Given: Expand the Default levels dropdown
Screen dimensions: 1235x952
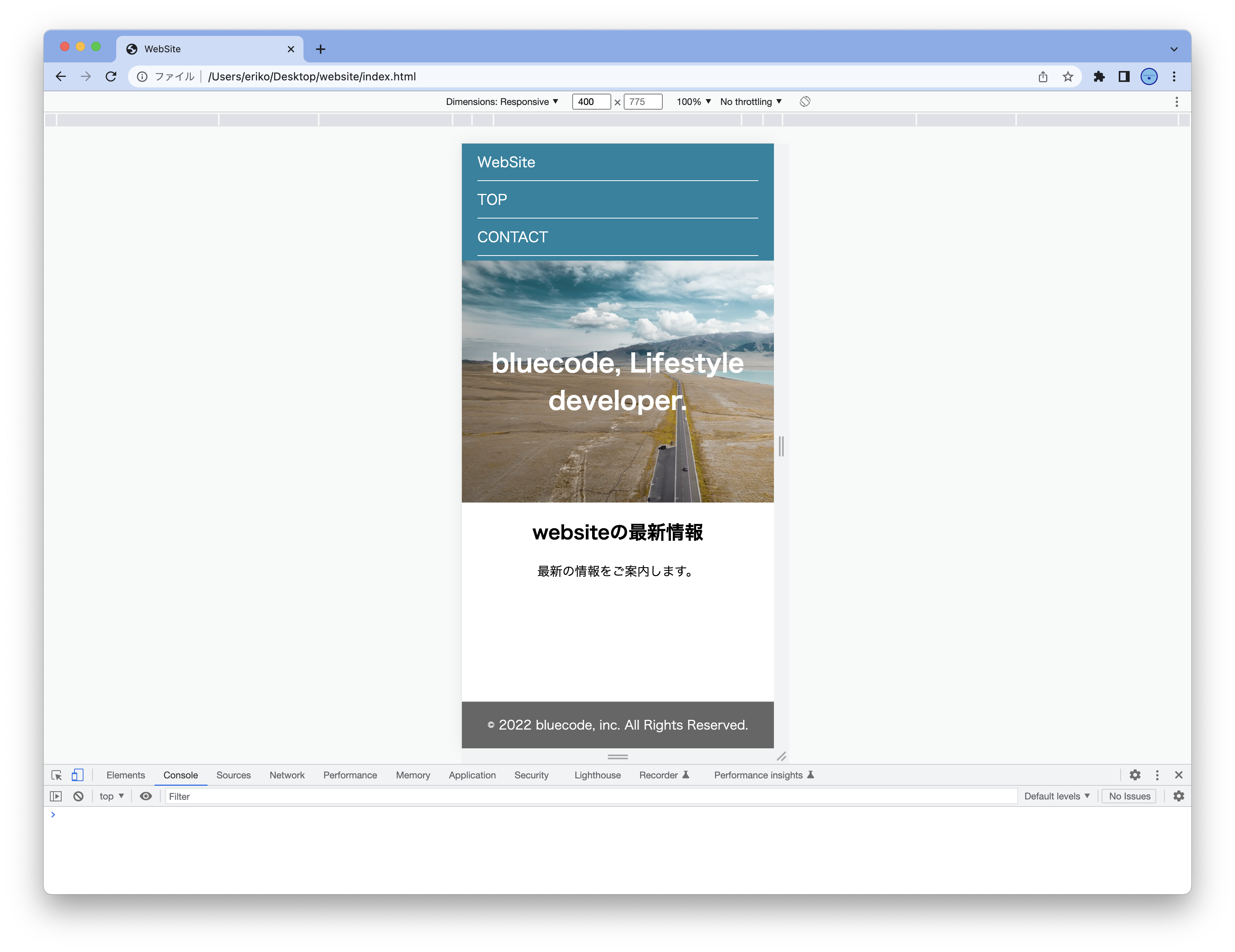Looking at the screenshot, I should click(1056, 796).
